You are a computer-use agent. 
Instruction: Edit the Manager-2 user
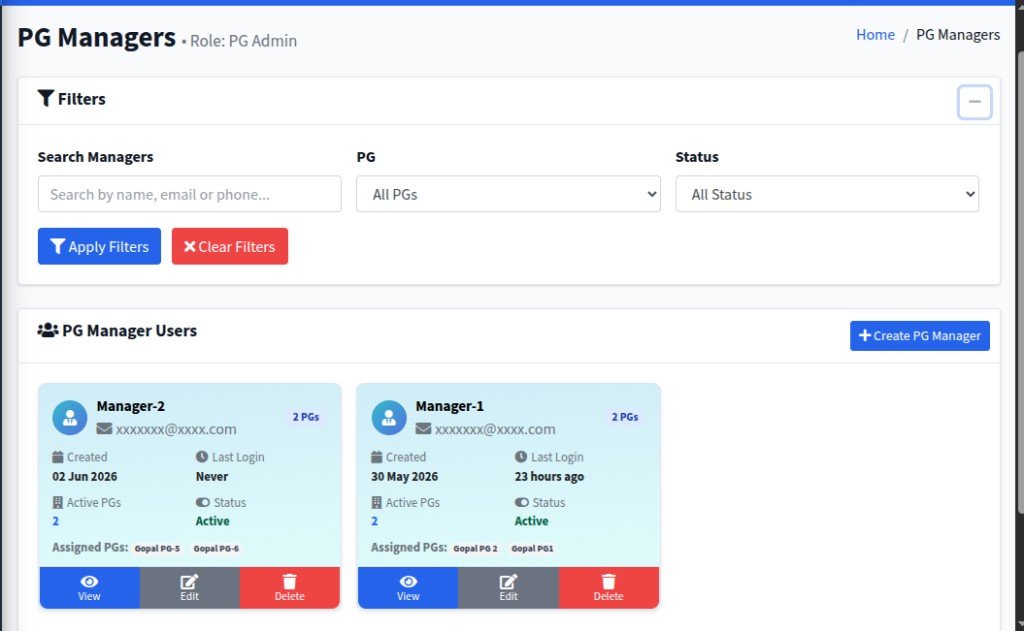click(x=189, y=588)
